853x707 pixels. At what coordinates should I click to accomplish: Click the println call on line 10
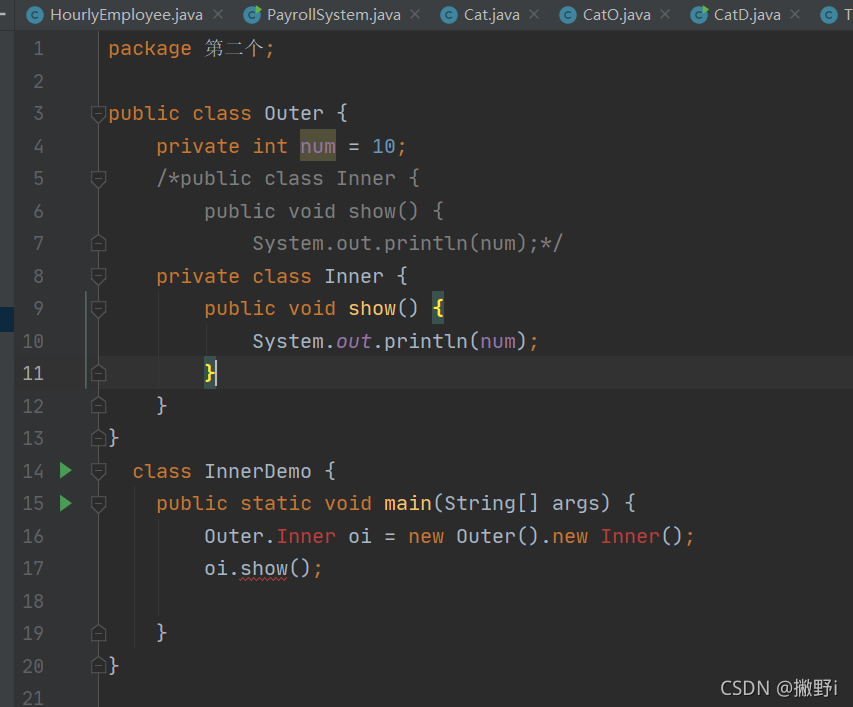(x=426, y=341)
